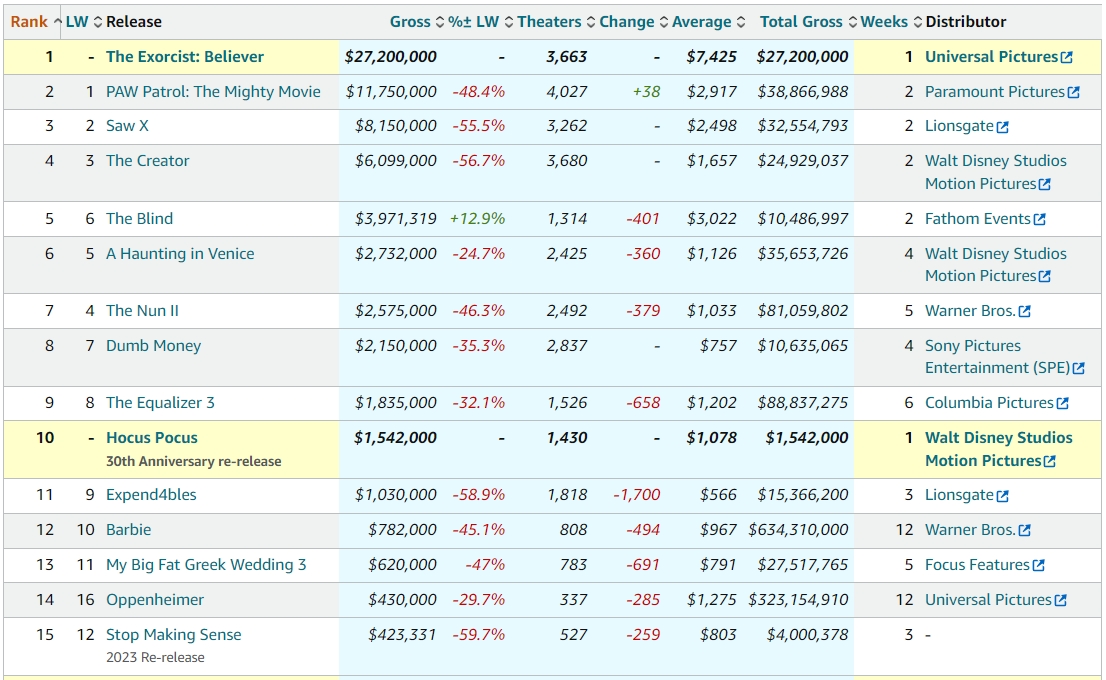Select the $88,837,275 total for Equalizer 3
This screenshot has height=680, width=1106.
click(803, 403)
